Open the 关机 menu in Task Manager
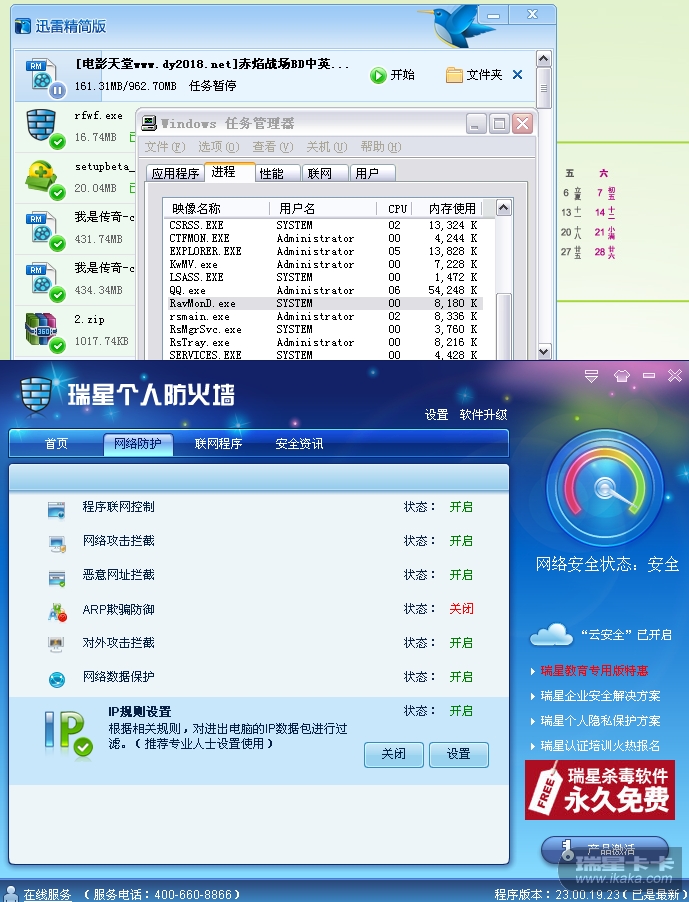689x902 pixels. coord(327,147)
